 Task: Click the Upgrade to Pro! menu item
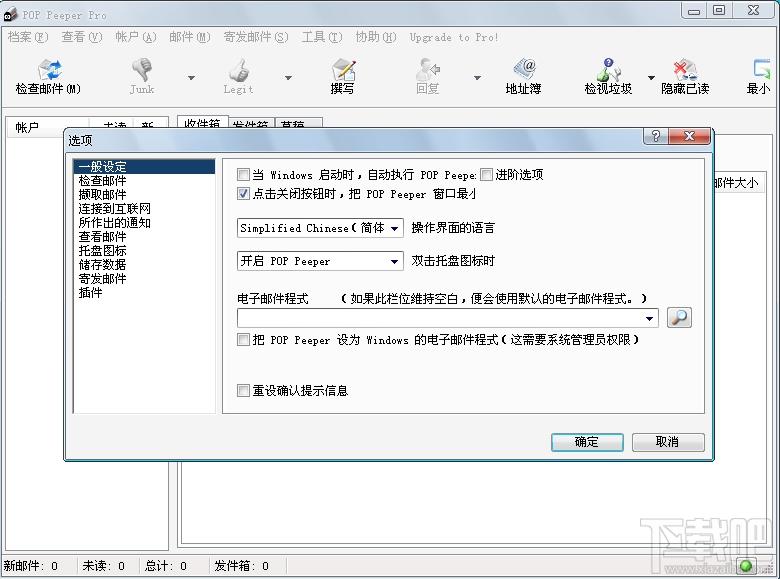454,37
